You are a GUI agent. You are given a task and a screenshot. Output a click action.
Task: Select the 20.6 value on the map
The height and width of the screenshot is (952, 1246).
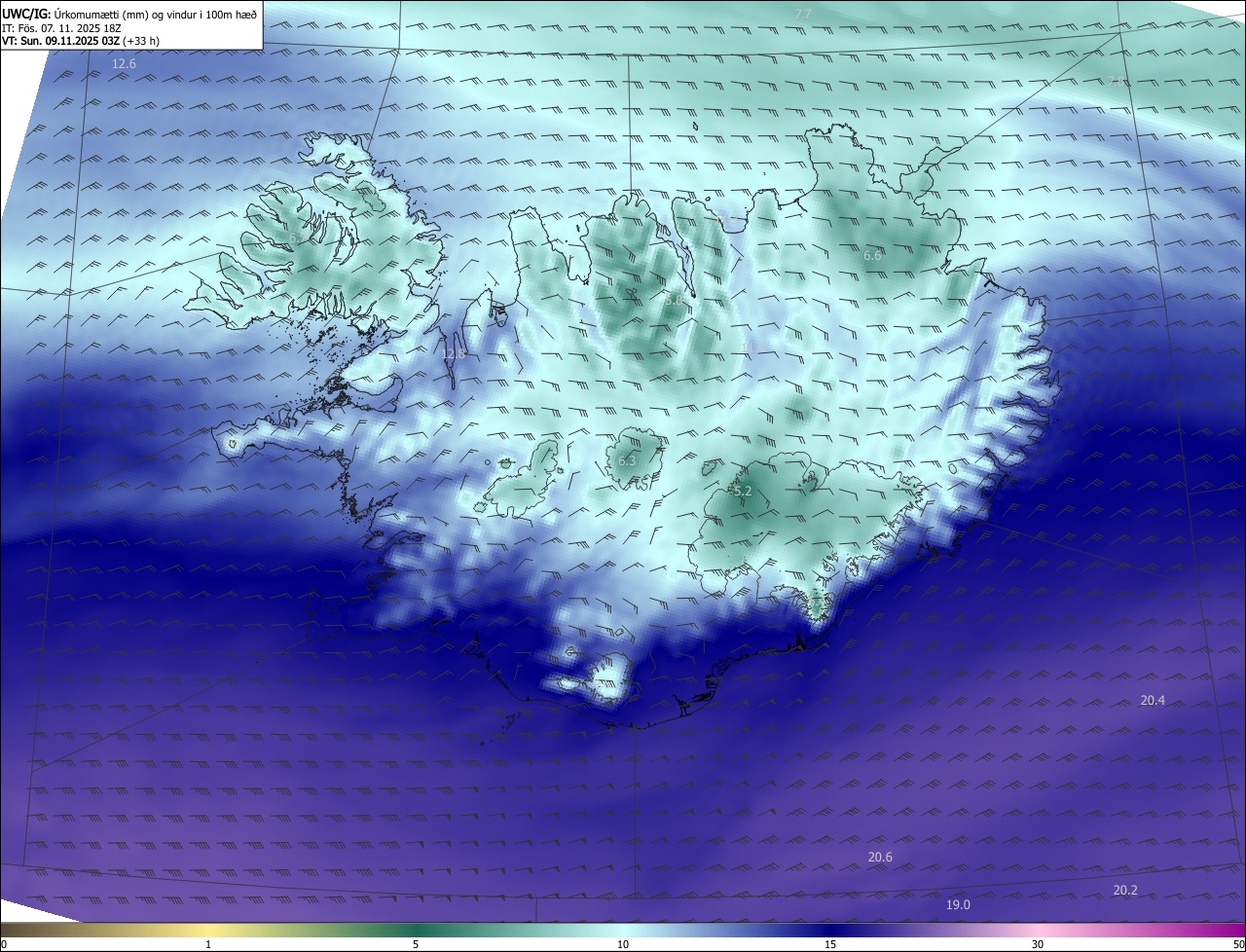(880, 858)
